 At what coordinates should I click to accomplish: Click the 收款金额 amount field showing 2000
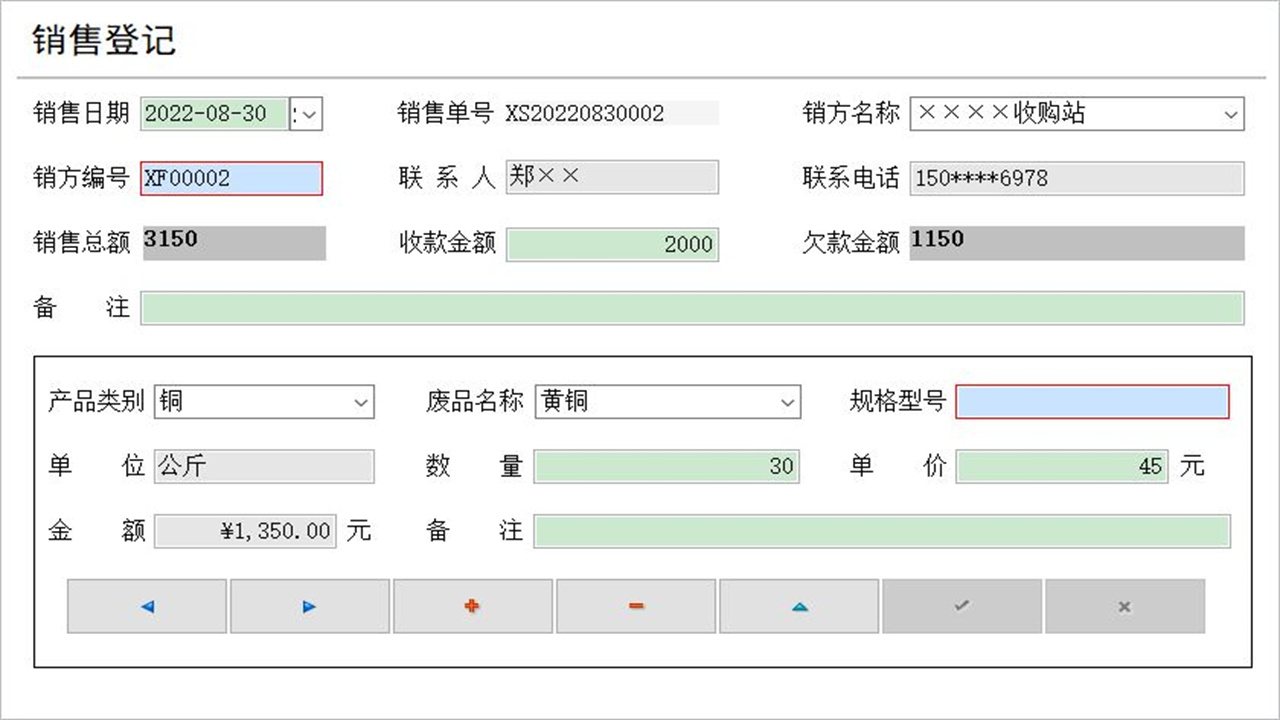pos(612,244)
